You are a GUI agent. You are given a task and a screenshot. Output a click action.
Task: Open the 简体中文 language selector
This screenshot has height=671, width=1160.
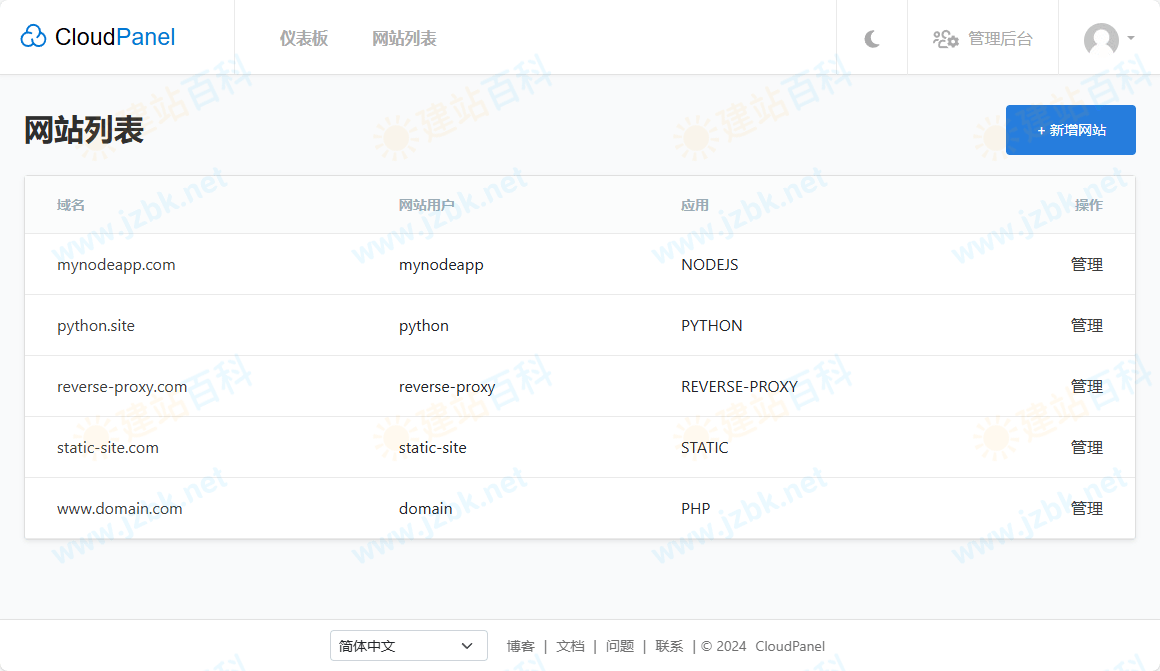[x=408, y=646]
